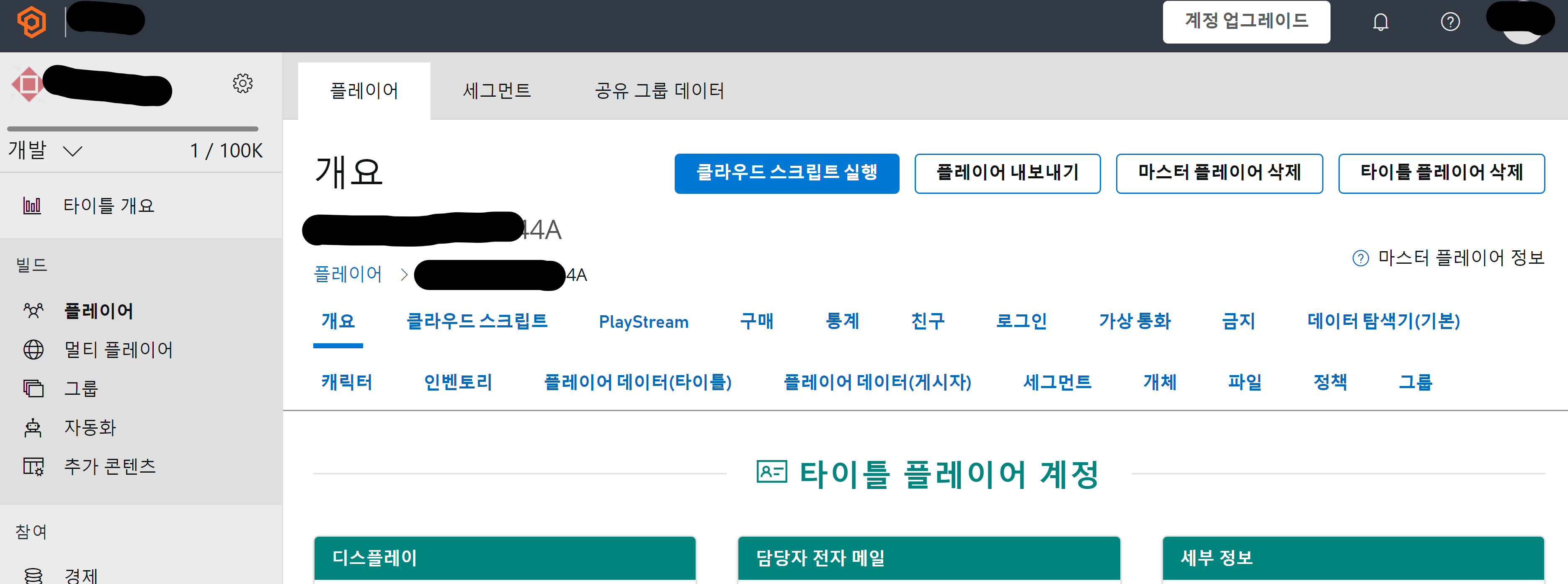This screenshot has width=1568, height=584.
Task: Click the 그룹 stacked windows icon
Action: click(x=34, y=388)
